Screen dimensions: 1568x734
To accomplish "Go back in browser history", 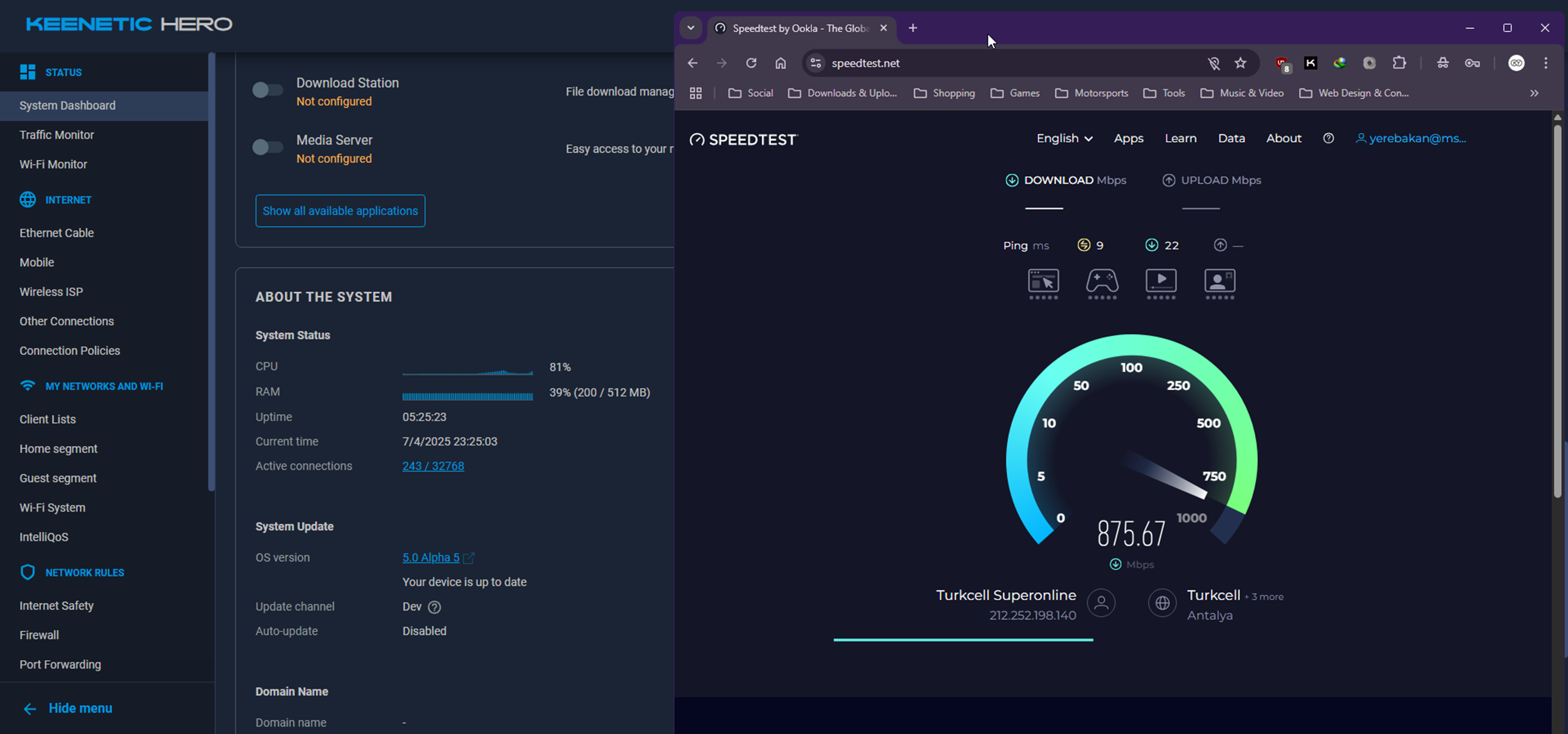I will (x=692, y=63).
